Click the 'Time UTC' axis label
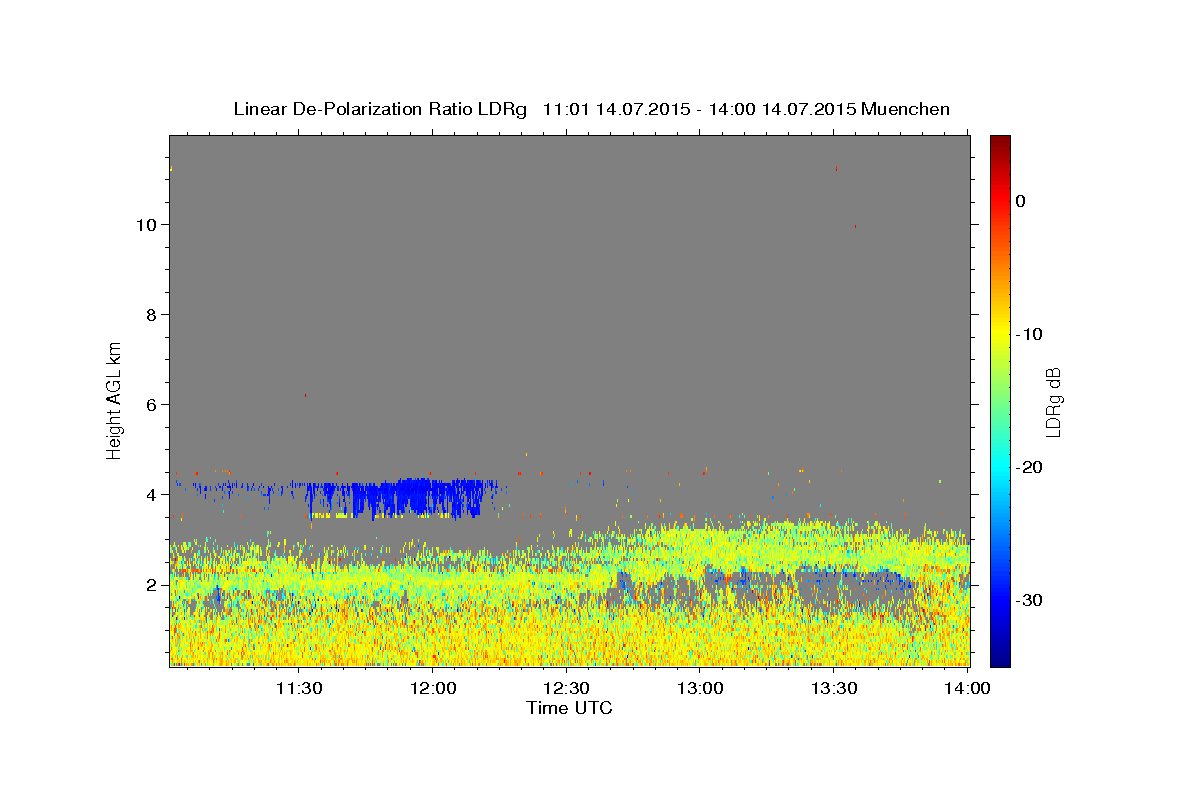Screen dimensions: 1200x800 tap(569, 708)
